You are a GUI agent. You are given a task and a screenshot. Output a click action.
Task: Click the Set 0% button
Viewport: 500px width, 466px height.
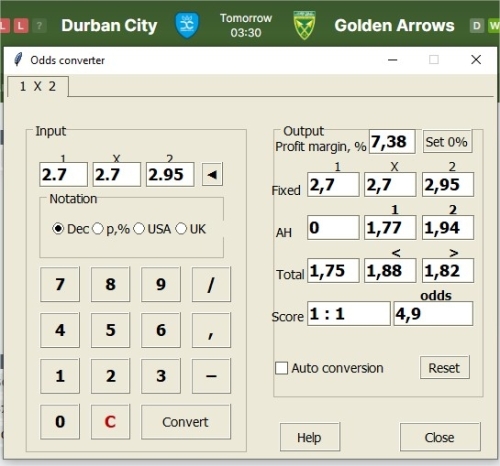[447, 142]
